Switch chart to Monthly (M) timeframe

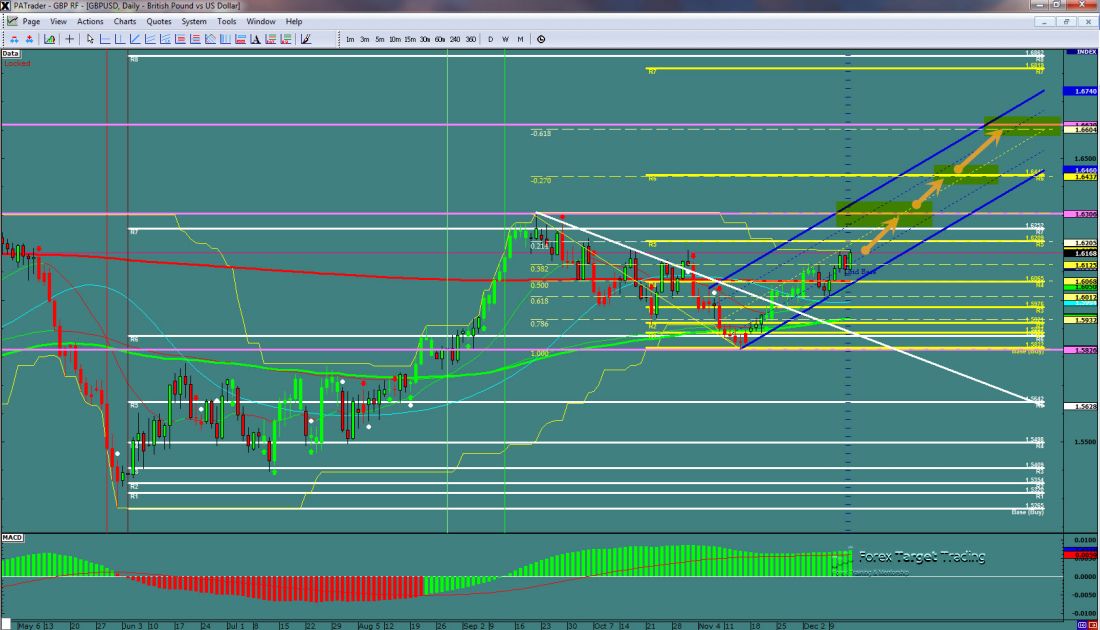(x=521, y=39)
